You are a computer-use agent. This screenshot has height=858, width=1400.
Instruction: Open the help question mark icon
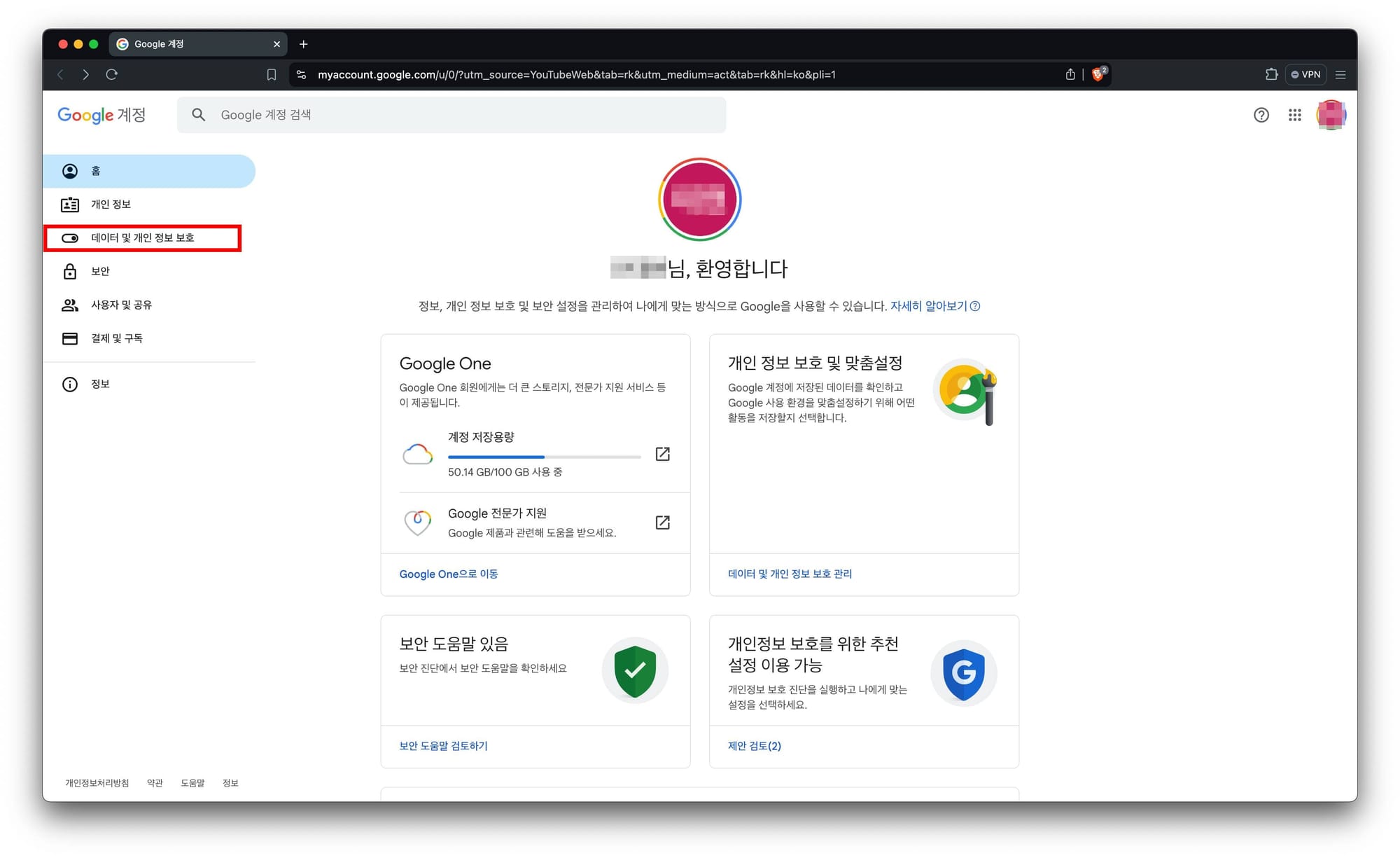1261,115
